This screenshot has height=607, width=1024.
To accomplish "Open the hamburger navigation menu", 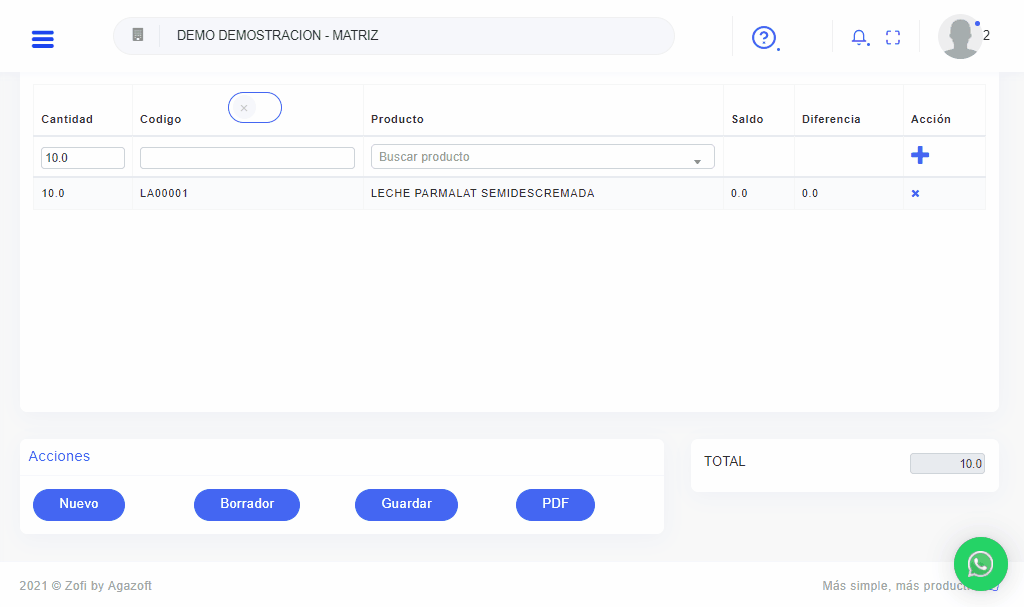I will coord(43,39).
